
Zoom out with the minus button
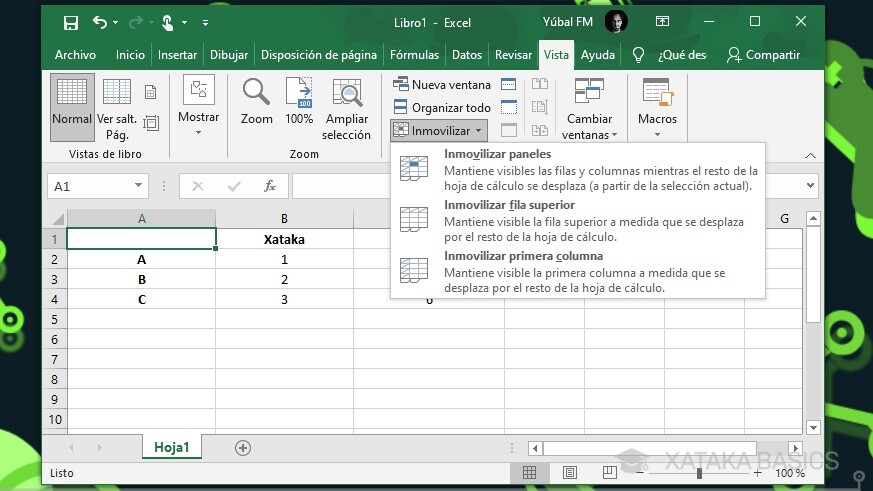coord(640,473)
